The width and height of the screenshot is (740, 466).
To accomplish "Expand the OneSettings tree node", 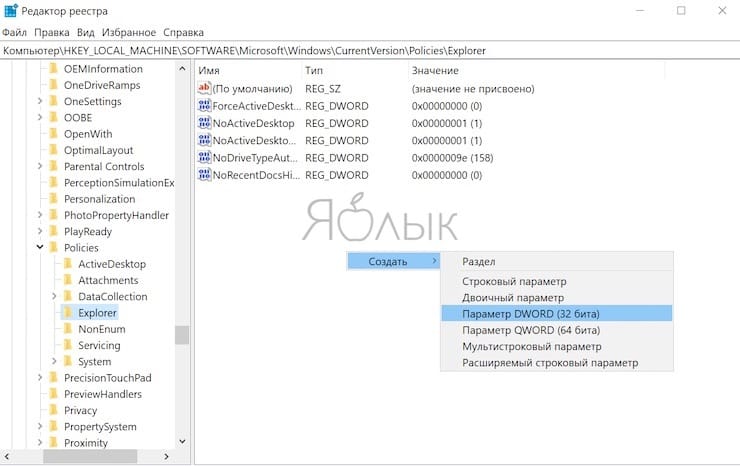I will click(x=40, y=101).
